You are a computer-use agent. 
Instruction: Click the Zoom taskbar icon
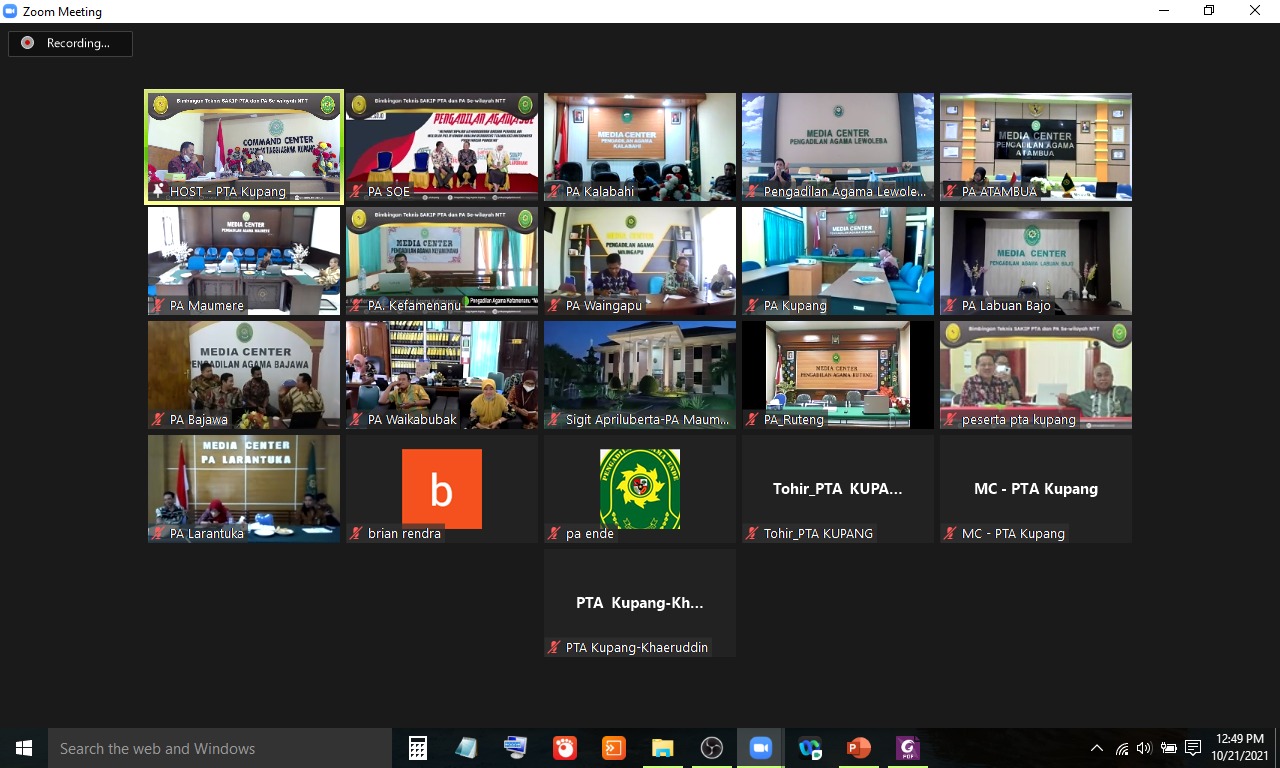pyautogui.click(x=761, y=748)
